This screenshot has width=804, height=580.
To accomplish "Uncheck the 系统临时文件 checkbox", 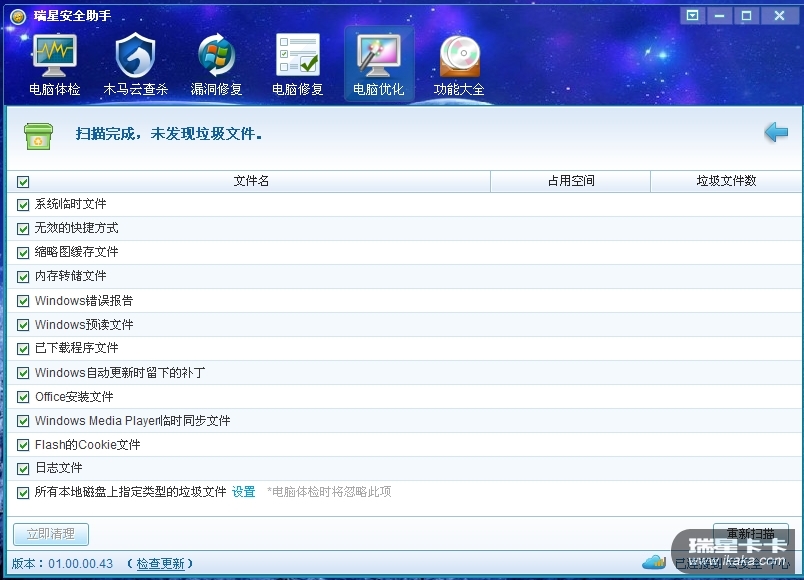I will [24, 205].
